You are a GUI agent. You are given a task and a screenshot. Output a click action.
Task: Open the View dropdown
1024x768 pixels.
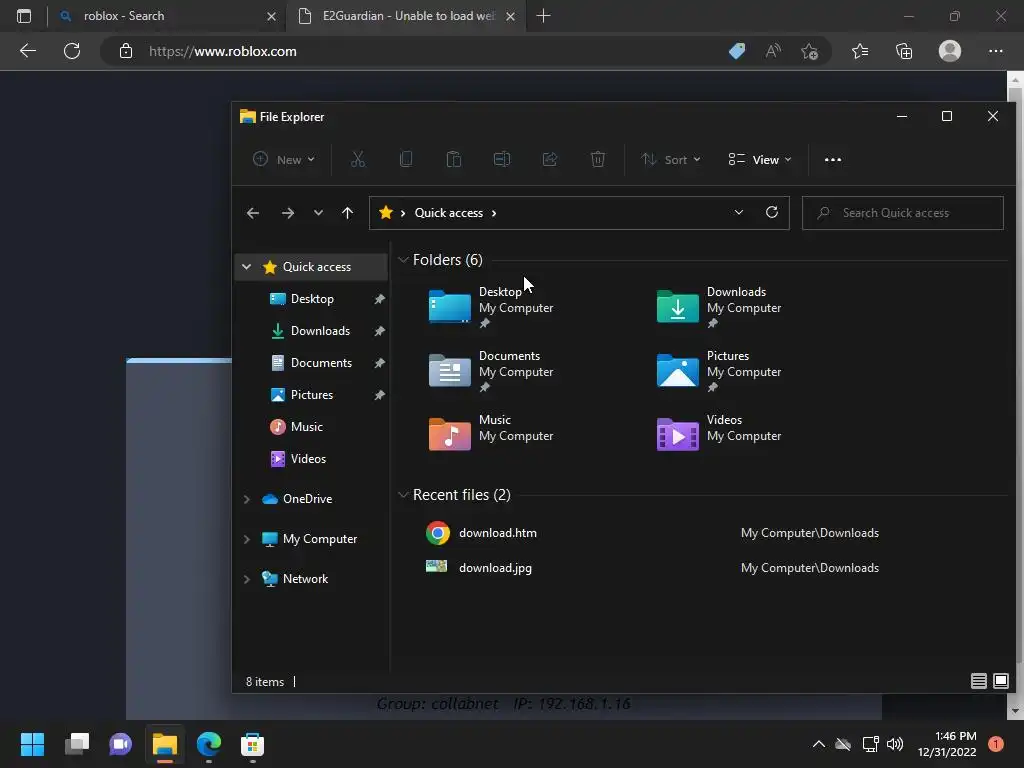point(760,159)
